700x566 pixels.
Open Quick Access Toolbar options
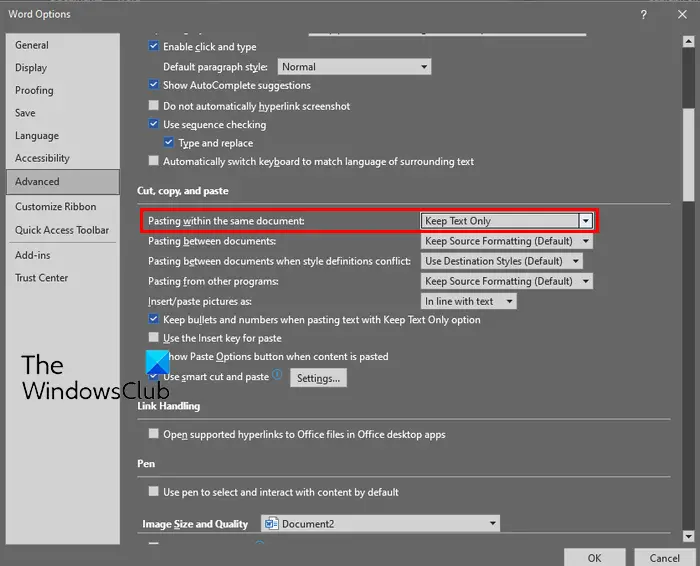[x=63, y=230]
